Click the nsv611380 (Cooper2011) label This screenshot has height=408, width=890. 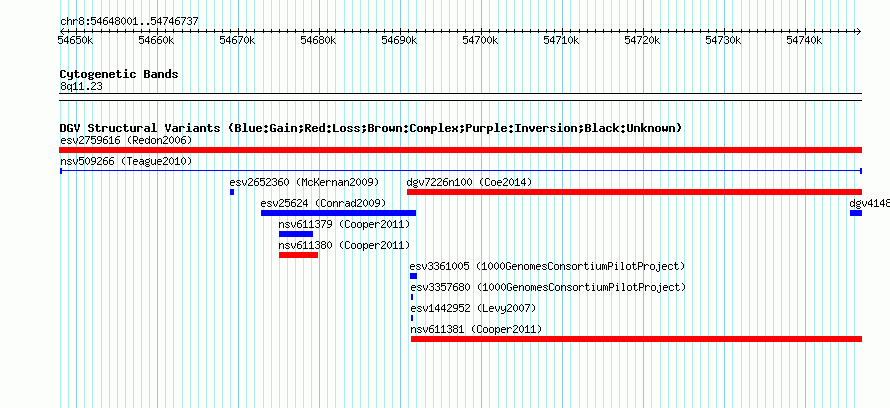coord(344,245)
